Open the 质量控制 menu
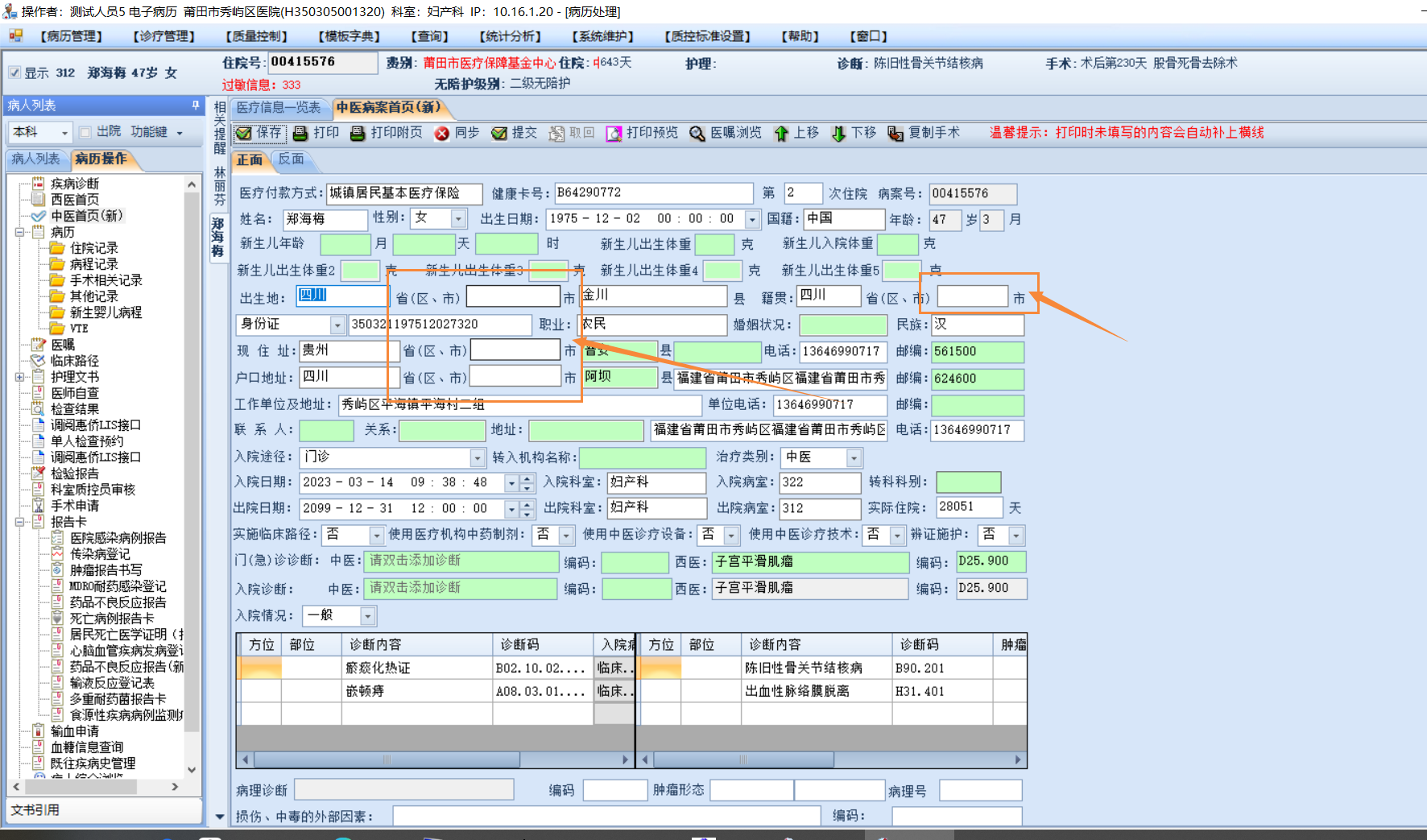 [256, 36]
